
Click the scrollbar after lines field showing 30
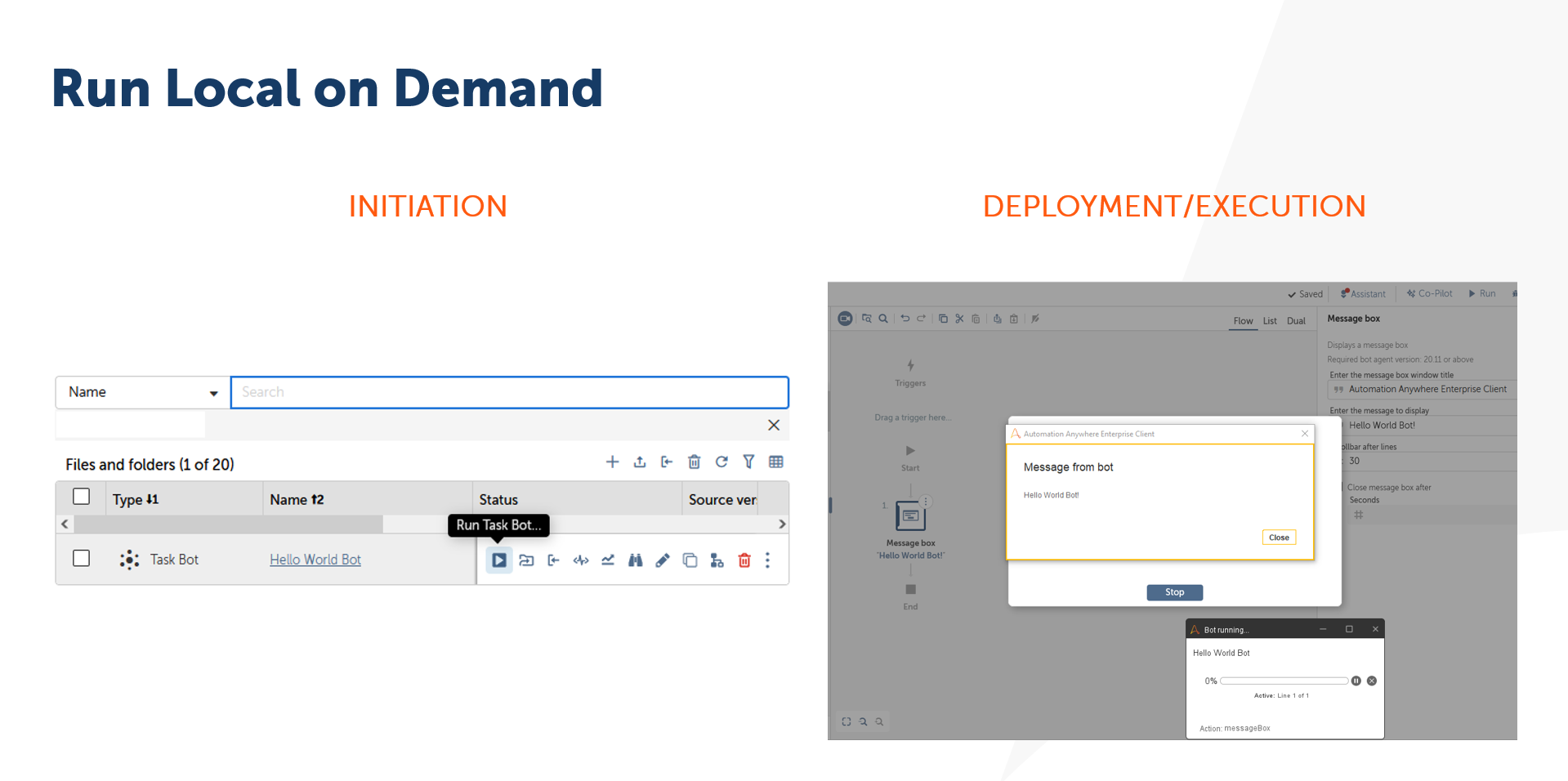[x=1428, y=461]
